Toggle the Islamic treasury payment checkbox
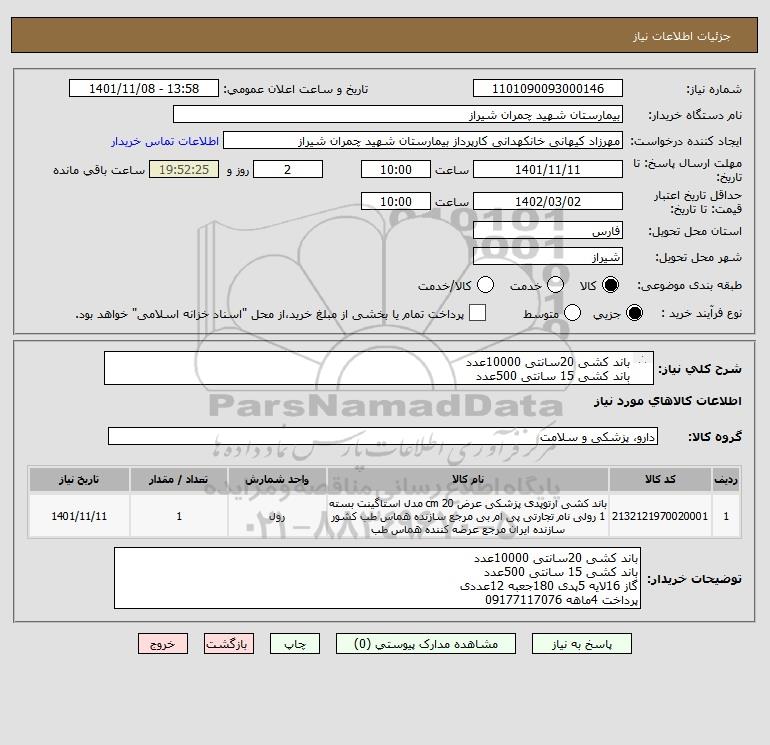 coord(477,313)
